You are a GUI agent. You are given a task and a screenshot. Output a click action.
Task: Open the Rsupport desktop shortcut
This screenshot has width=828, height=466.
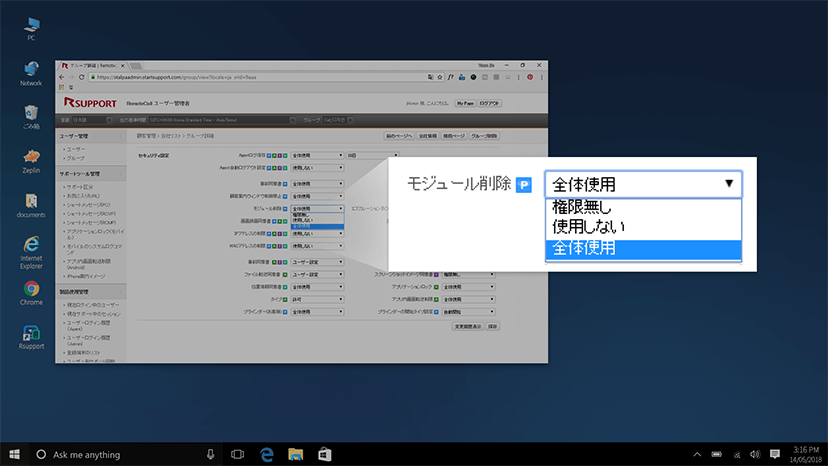[x=31, y=337]
